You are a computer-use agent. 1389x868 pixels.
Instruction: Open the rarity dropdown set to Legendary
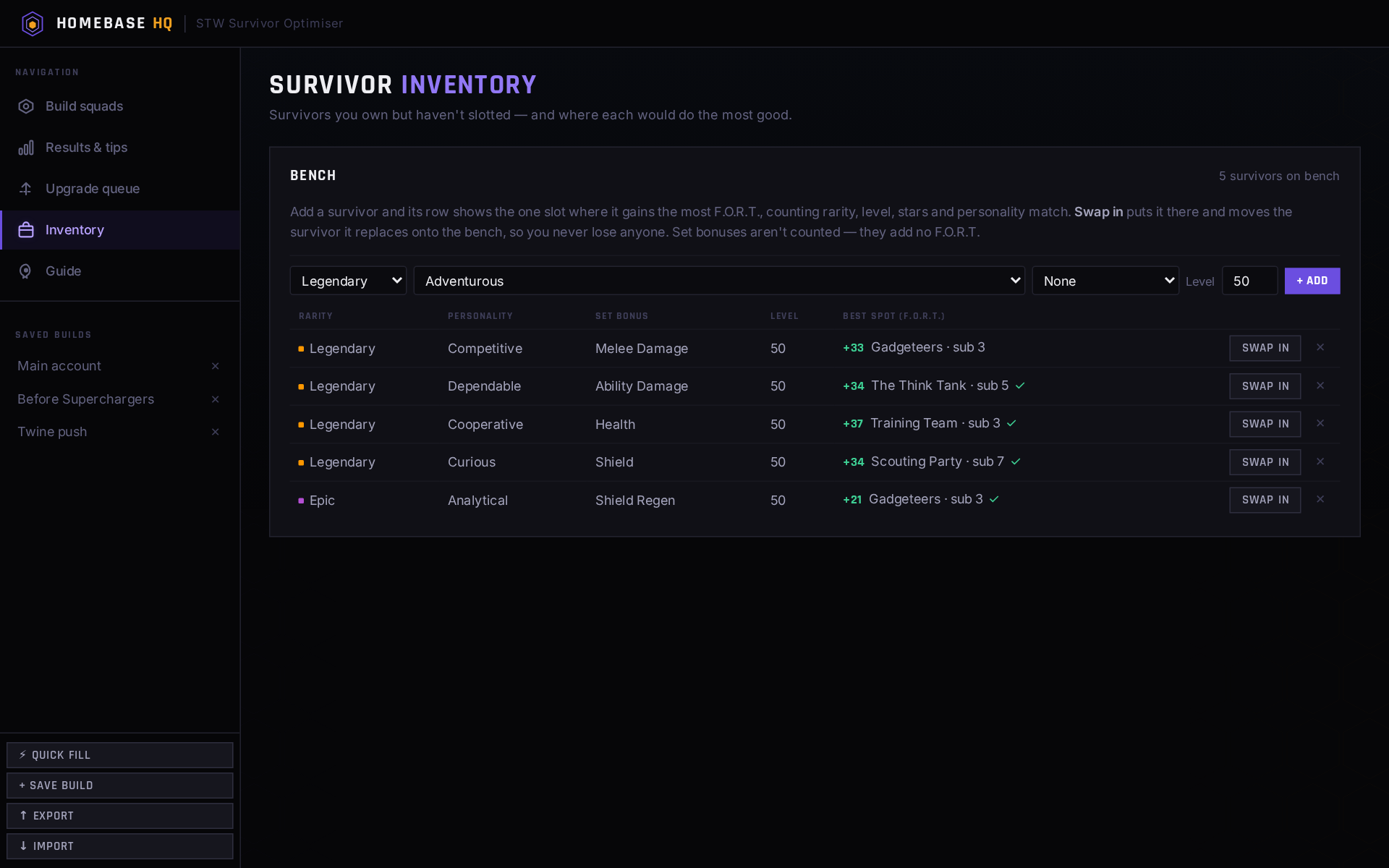[x=348, y=281]
